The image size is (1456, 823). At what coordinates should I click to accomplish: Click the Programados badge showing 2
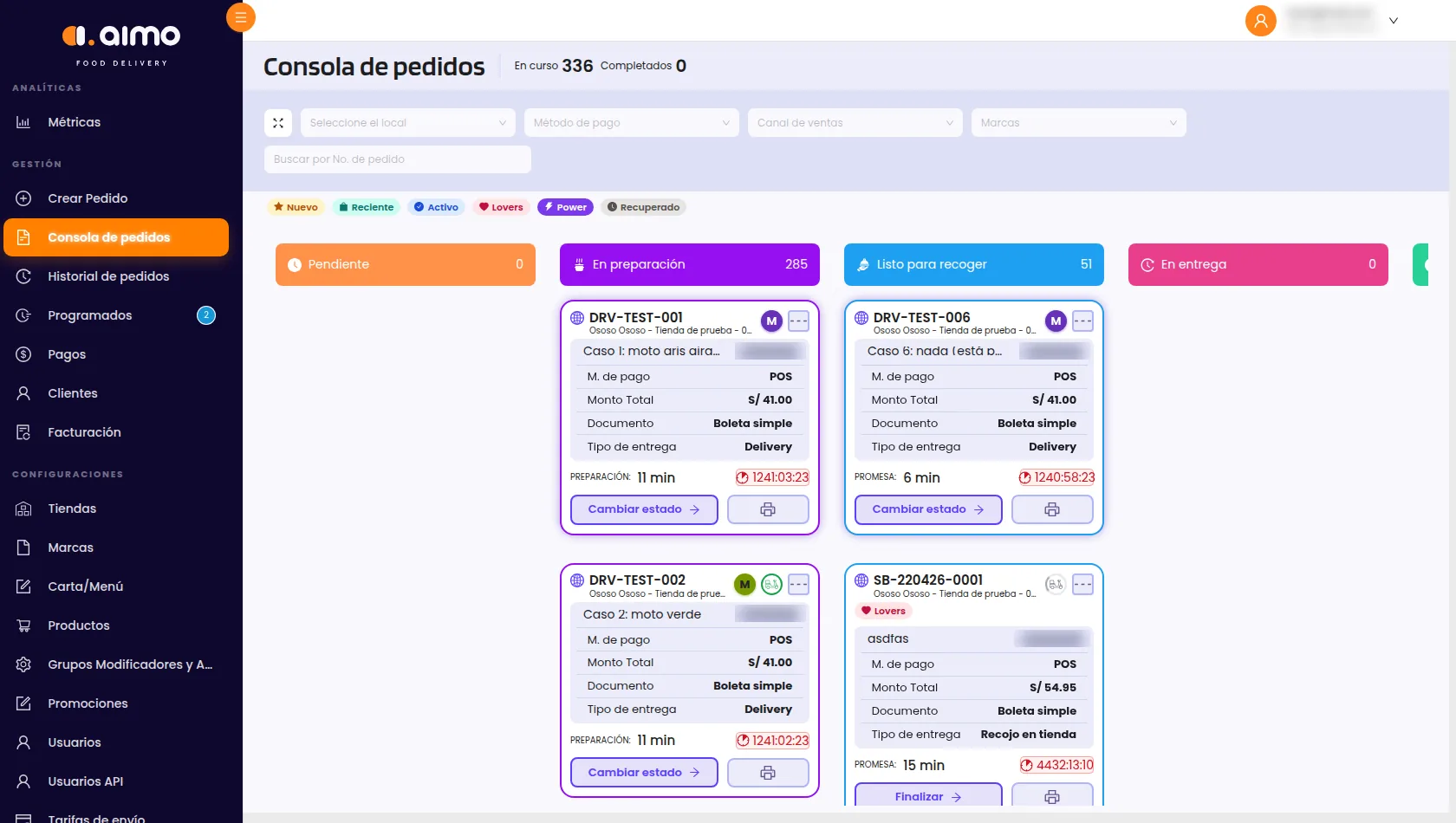click(x=206, y=315)
